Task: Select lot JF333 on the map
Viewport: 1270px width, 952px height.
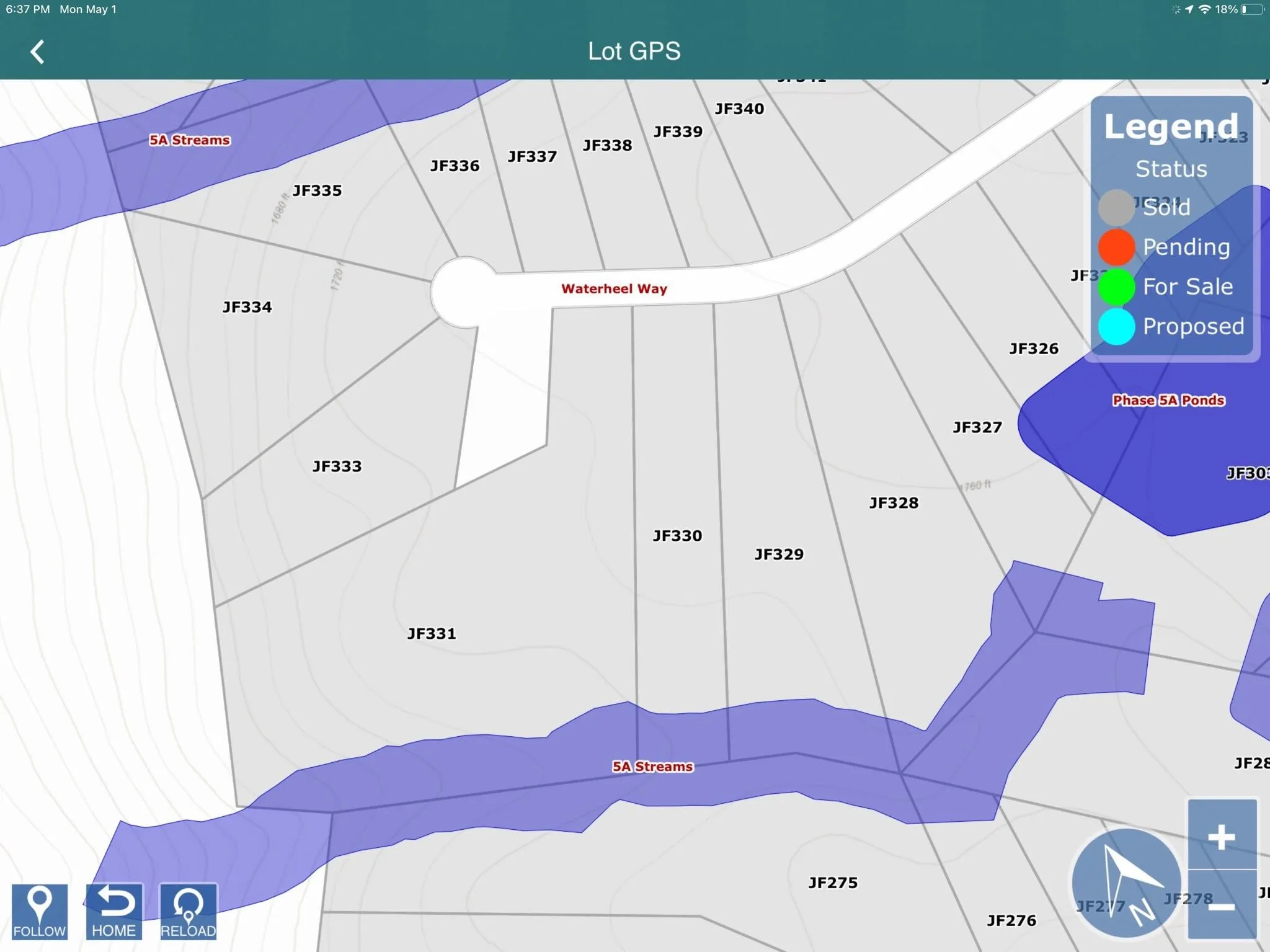Action: point(337,466)
